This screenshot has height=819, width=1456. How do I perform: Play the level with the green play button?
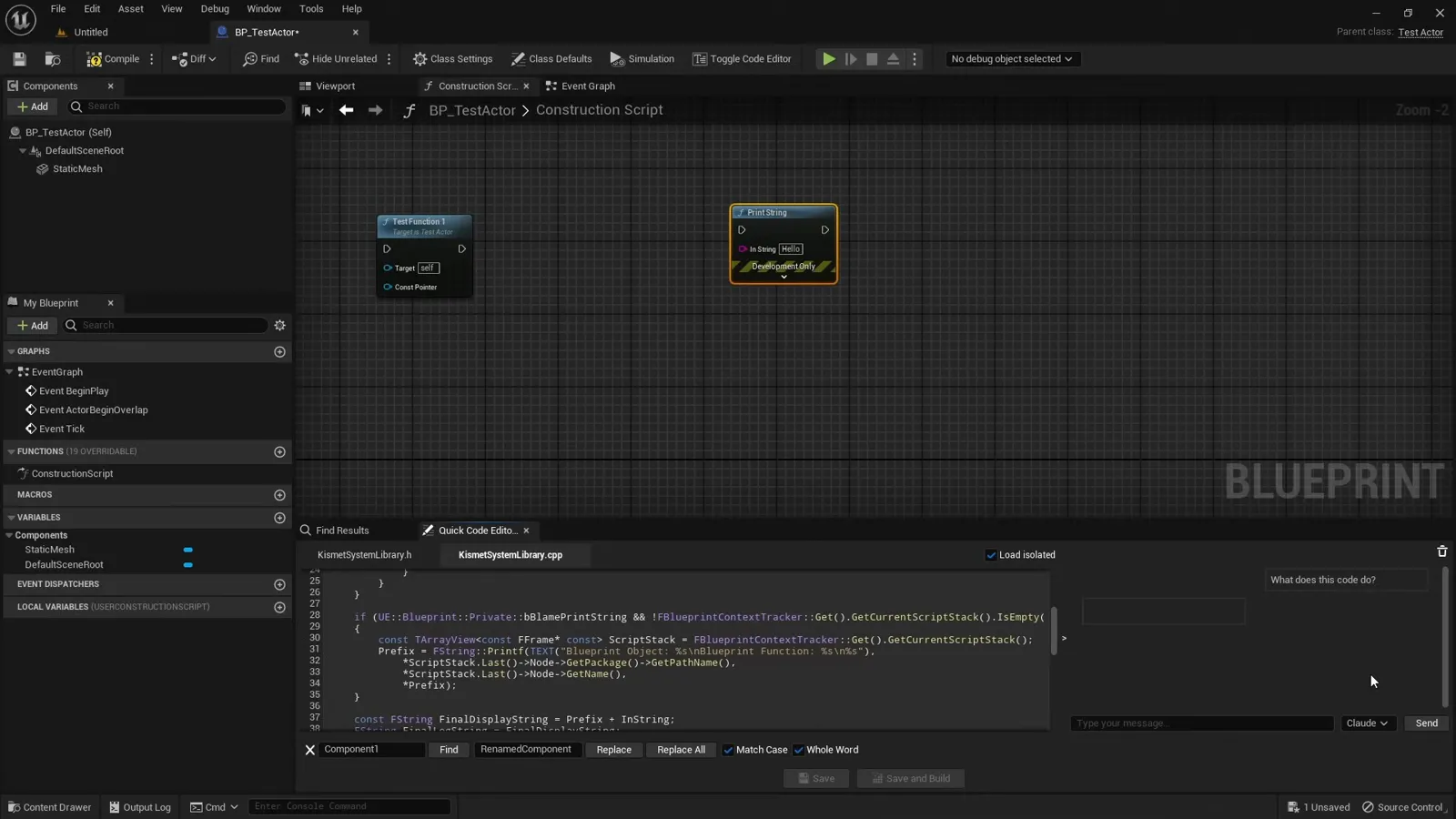pyautogui.click(x=829, y=59)
